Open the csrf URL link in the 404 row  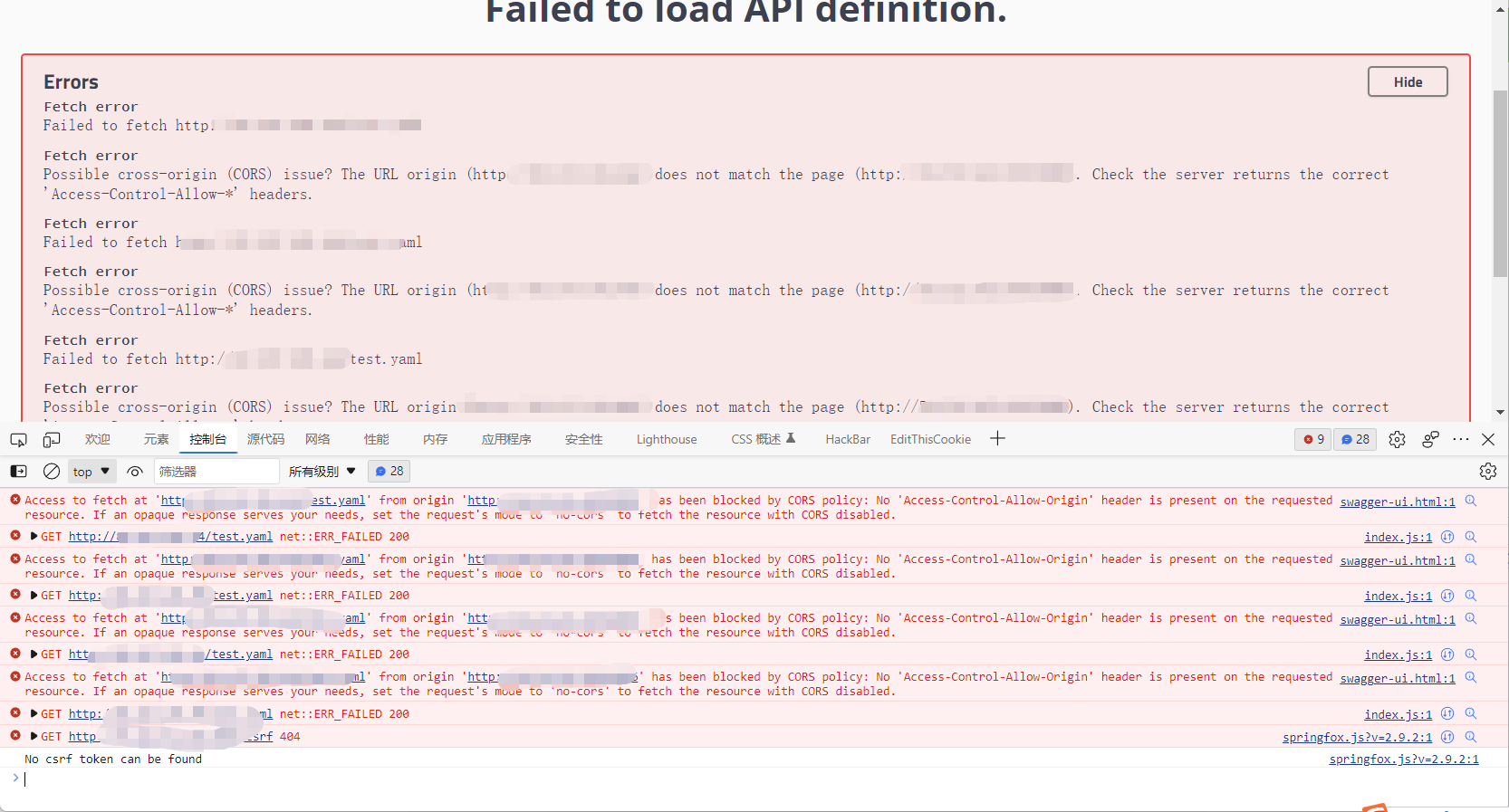[x=170, y=737]
